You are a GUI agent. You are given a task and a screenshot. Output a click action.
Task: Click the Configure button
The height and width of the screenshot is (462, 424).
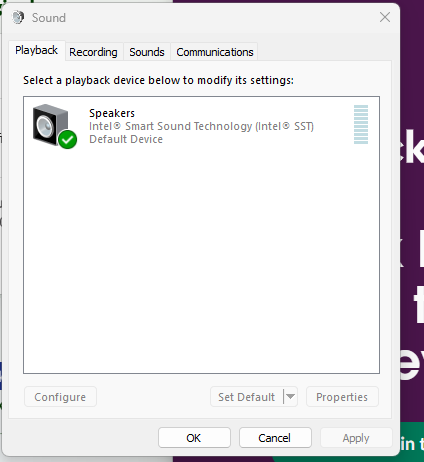[x=60, y=397]
